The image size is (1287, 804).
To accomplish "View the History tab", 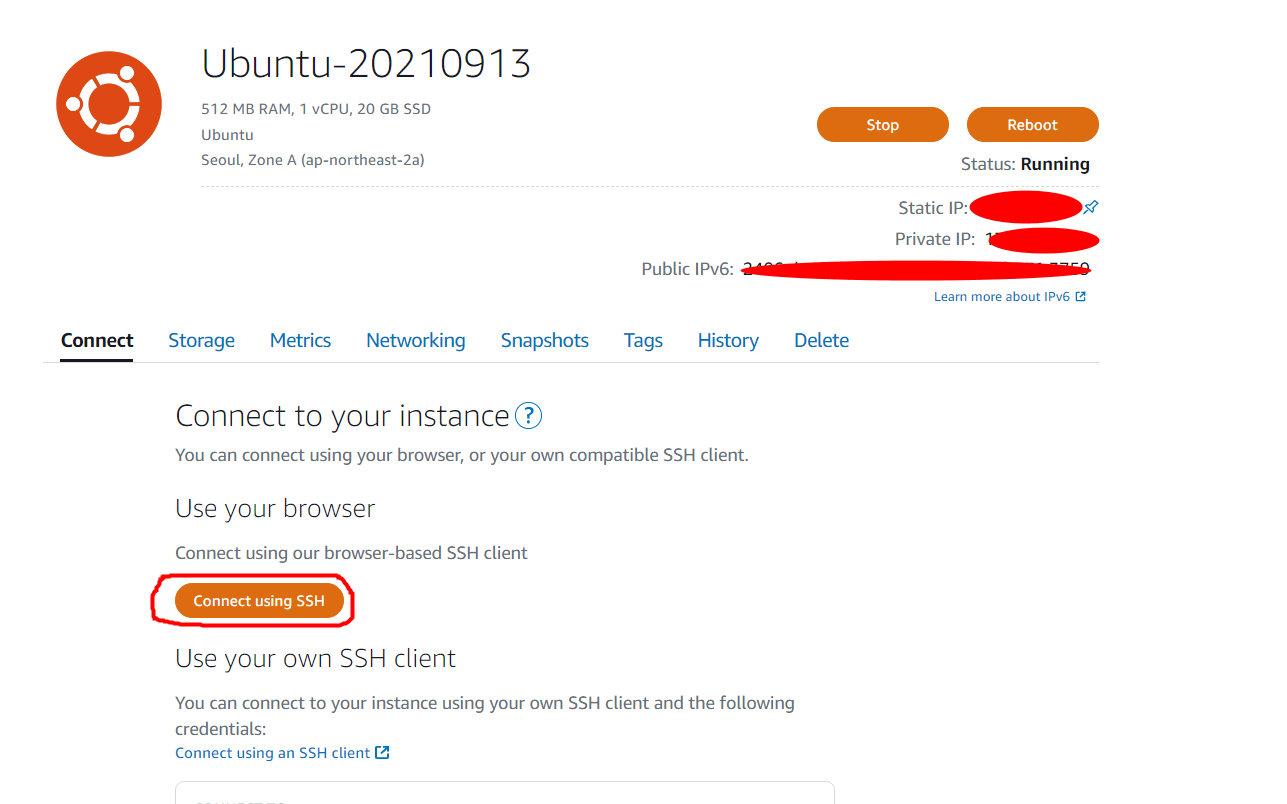I will [728, 340].
